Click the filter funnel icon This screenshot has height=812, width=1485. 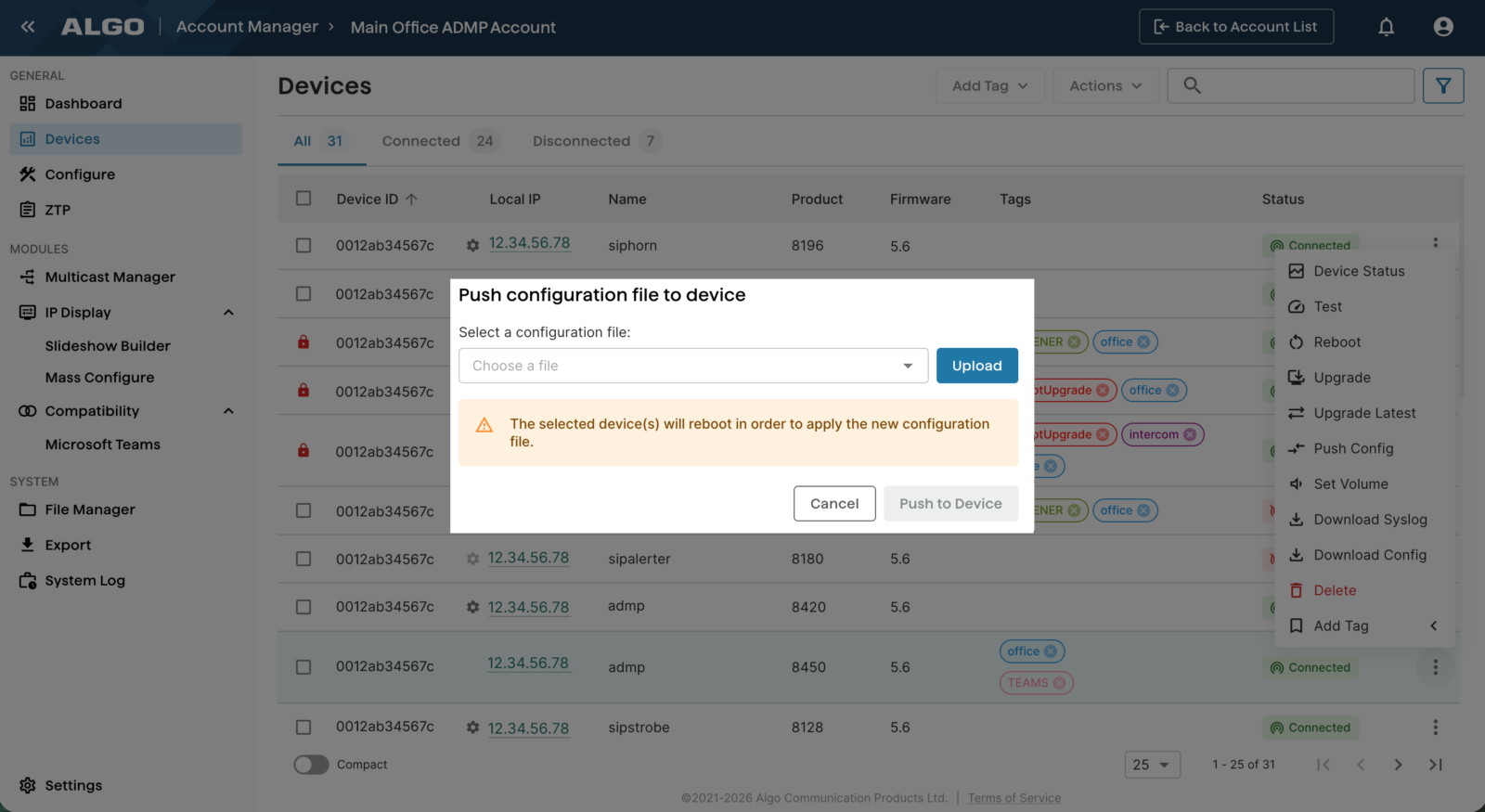click(x=1442, y=86)
